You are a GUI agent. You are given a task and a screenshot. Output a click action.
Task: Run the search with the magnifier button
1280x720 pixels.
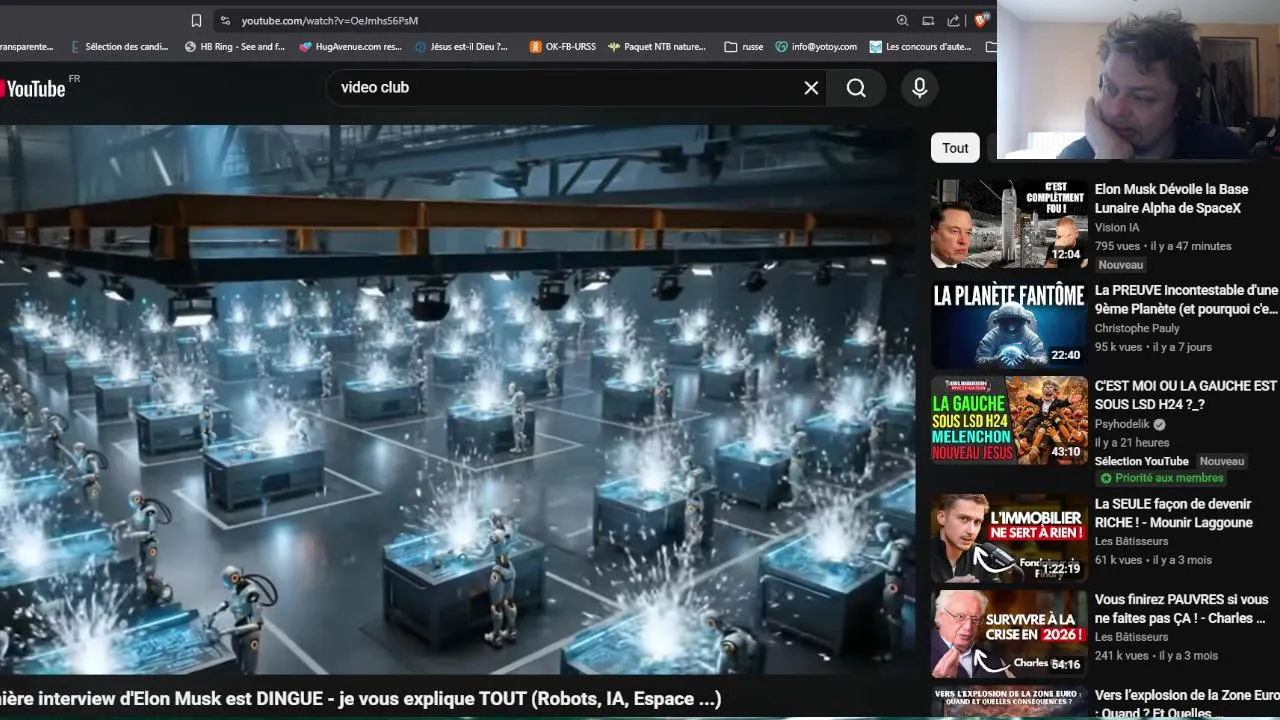pyautogui.click(x=856, y=88)
